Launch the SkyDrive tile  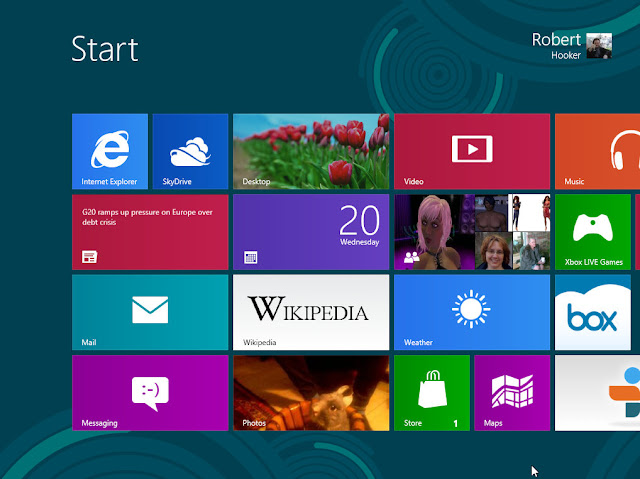(190, 151)
